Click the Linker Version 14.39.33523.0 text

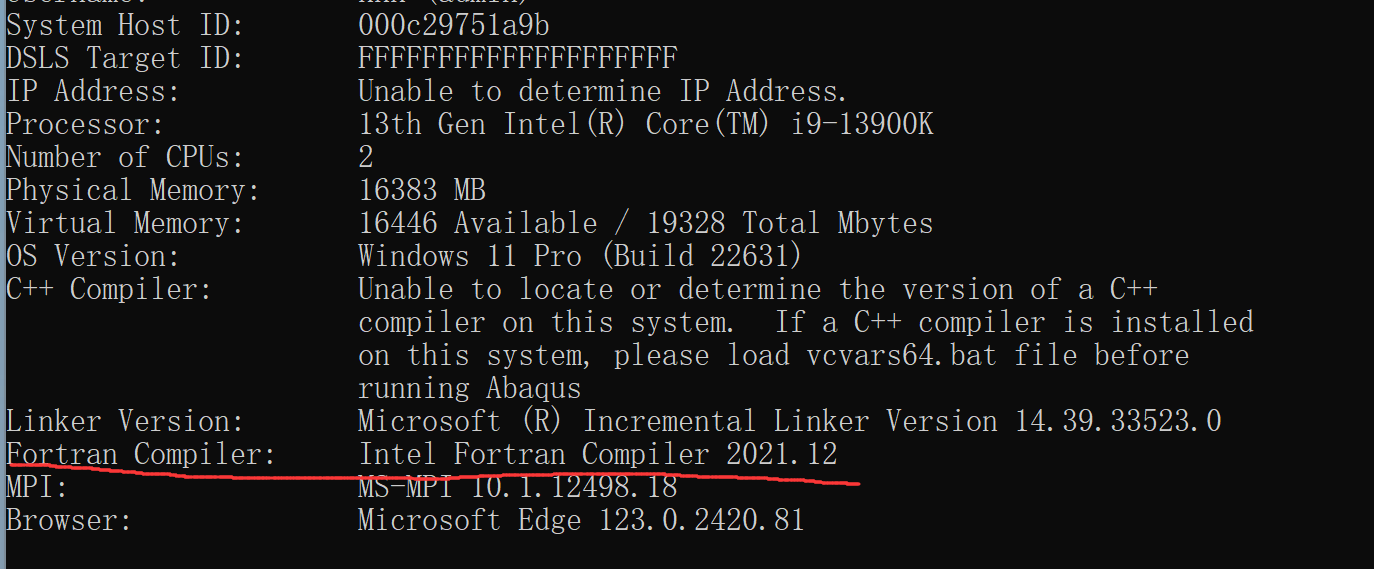tap(789, 421)
